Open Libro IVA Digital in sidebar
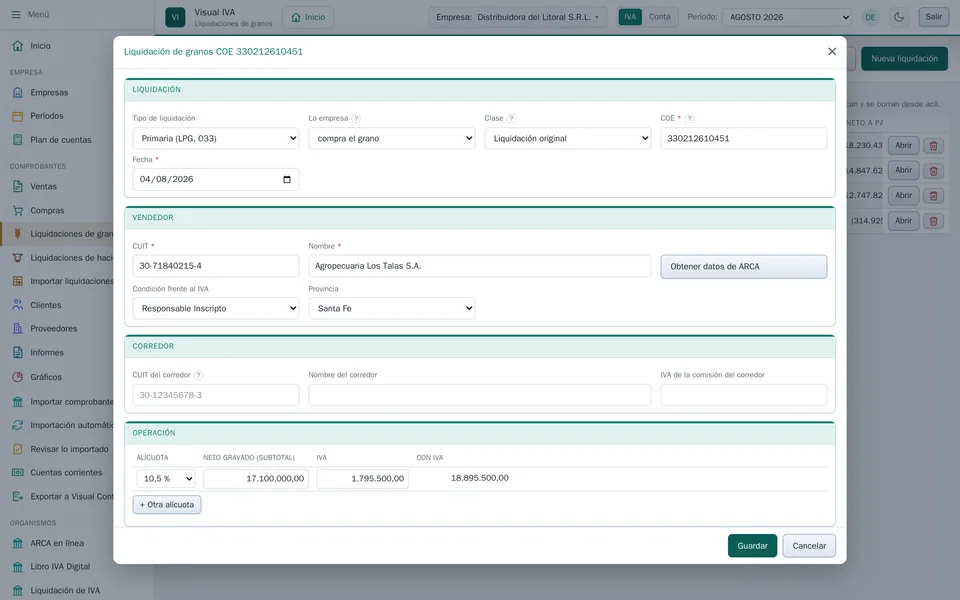Image resolution: width=960 pixels, height=600 pixels. (60, 567)
